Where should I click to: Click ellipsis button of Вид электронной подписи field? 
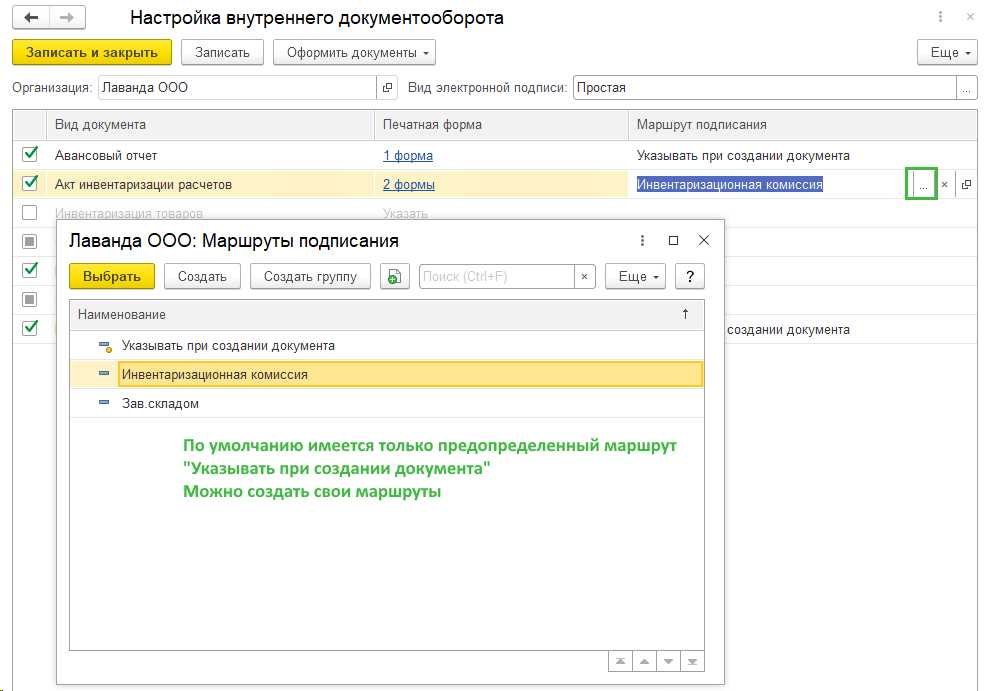coord(966,87)
